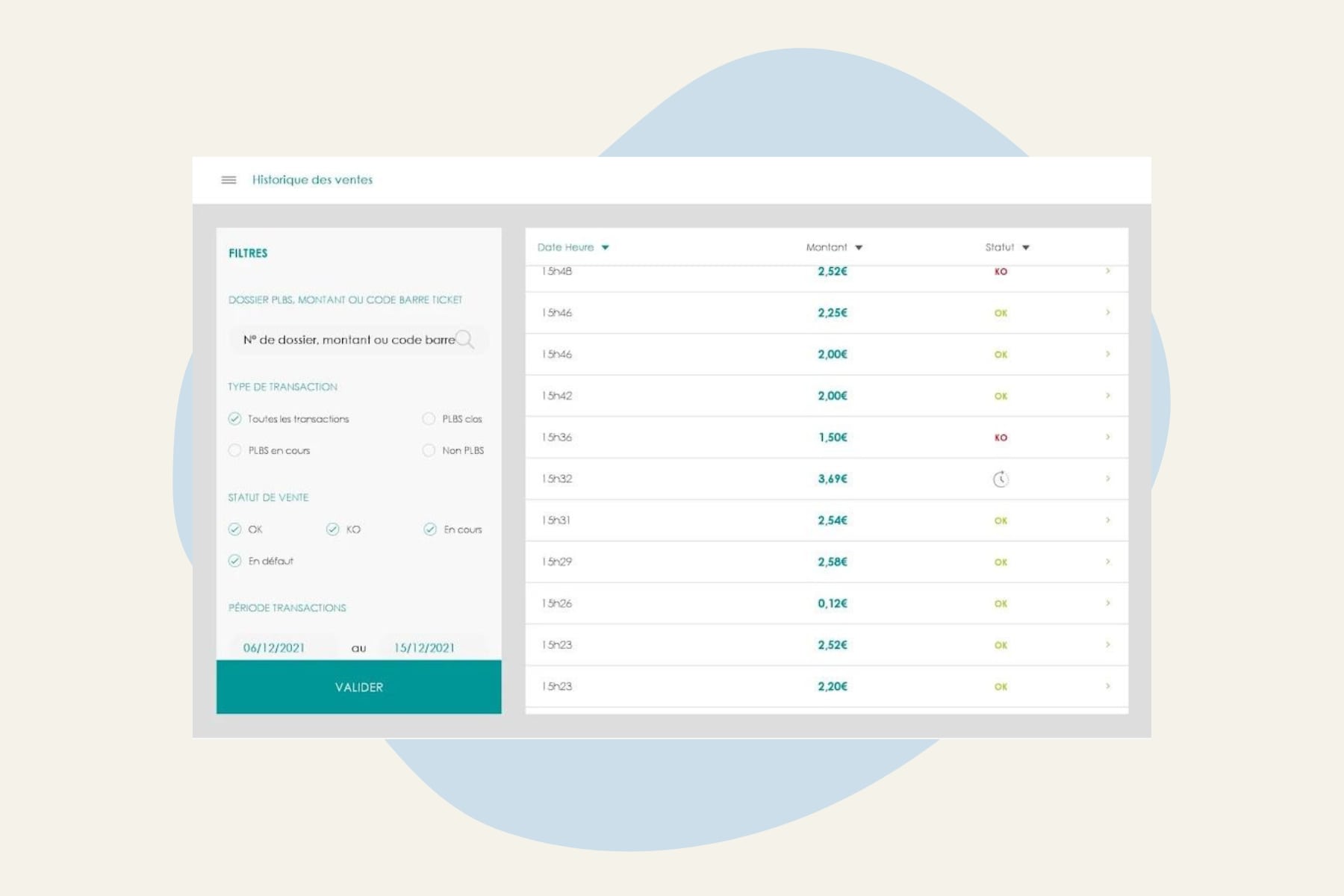Open the hamburger menu next to Historique des ventes
This screenshot has width=1344, height=896.
pyautogui.click(x=228, y=180)
